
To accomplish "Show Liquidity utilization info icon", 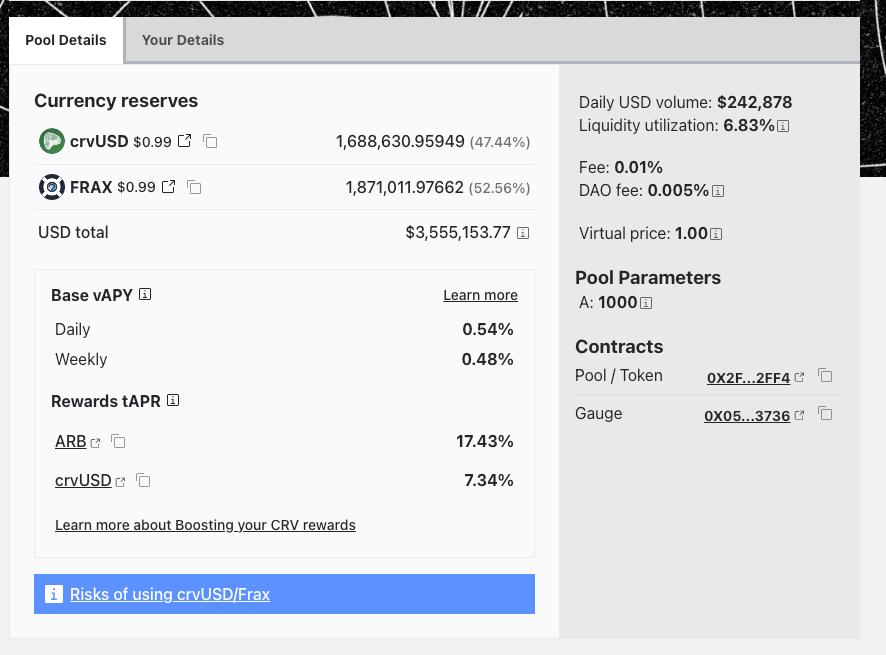I will point(784,126).
